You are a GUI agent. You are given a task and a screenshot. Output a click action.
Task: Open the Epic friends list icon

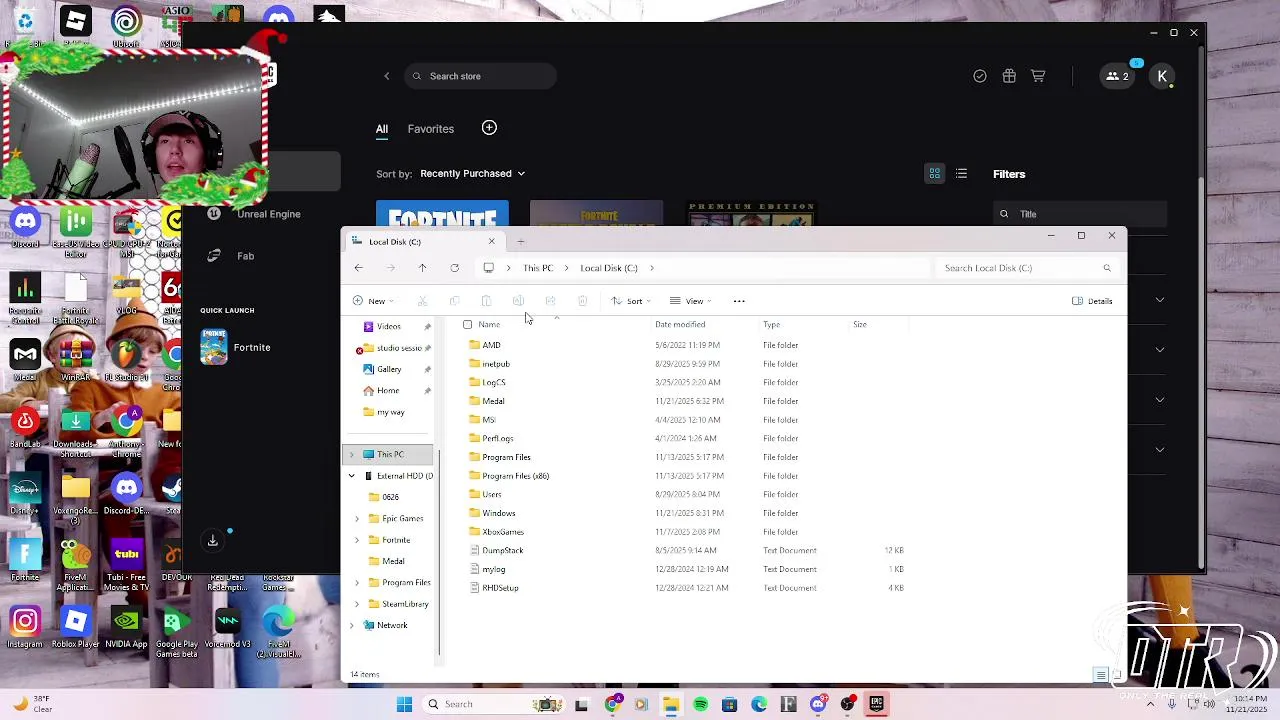point(1118,76)
